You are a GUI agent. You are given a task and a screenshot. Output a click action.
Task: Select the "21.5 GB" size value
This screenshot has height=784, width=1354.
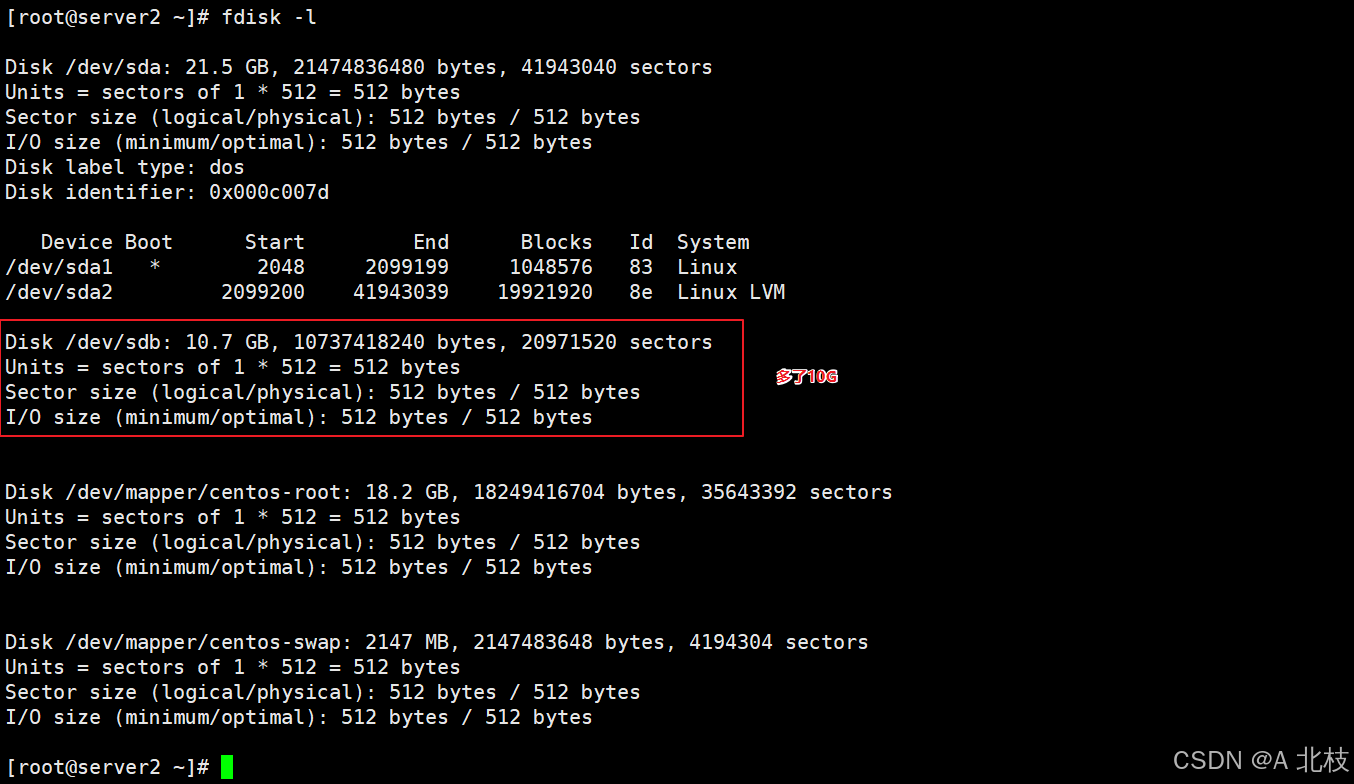point(227,67)
